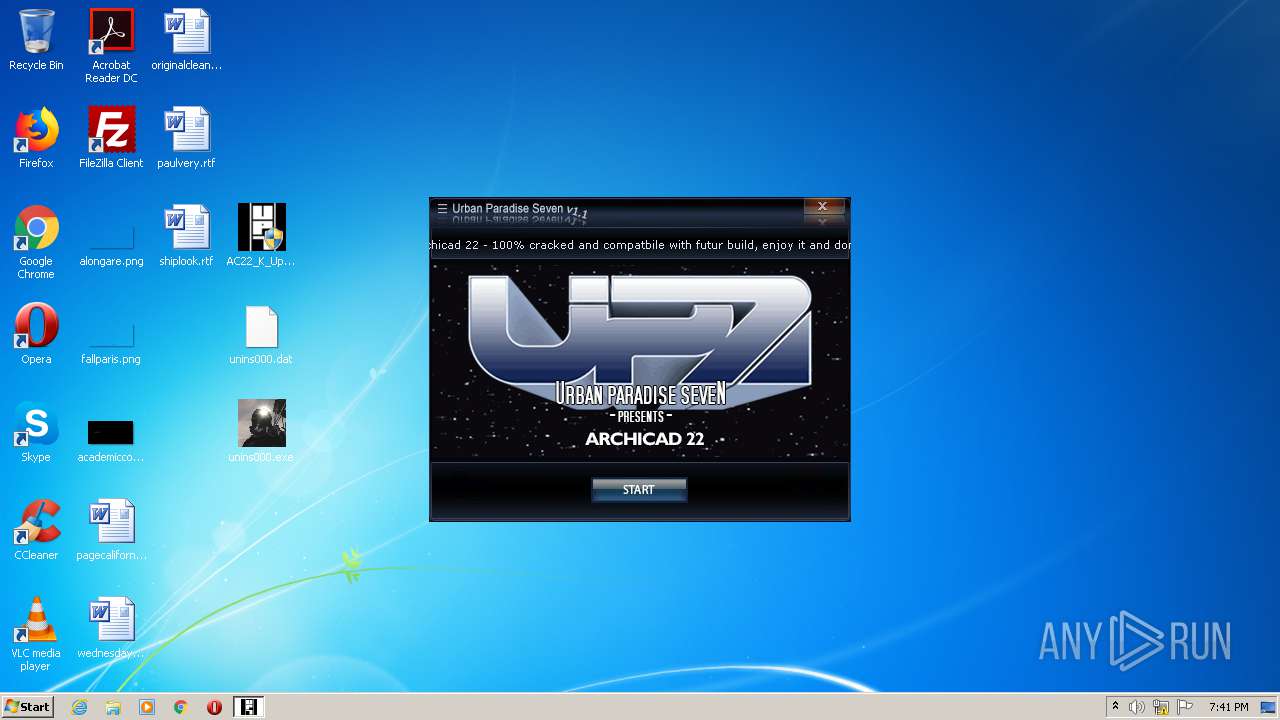The height and width of the screenshot is (720, 1280).
Task: Click the 7:41 PM taskbar clock
Action: tap(1228, 707)
